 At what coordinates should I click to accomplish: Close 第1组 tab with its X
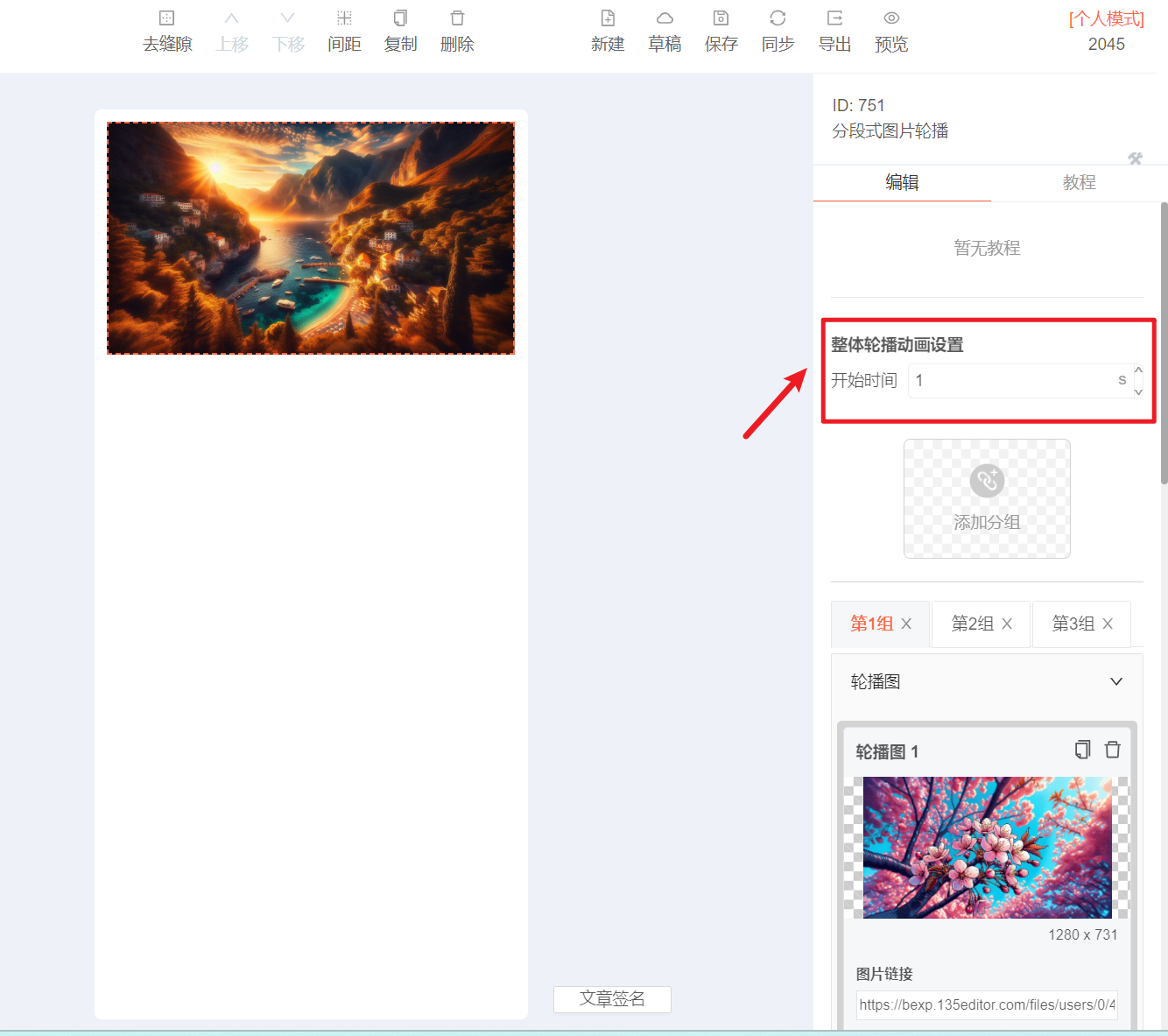click(906, 624)
